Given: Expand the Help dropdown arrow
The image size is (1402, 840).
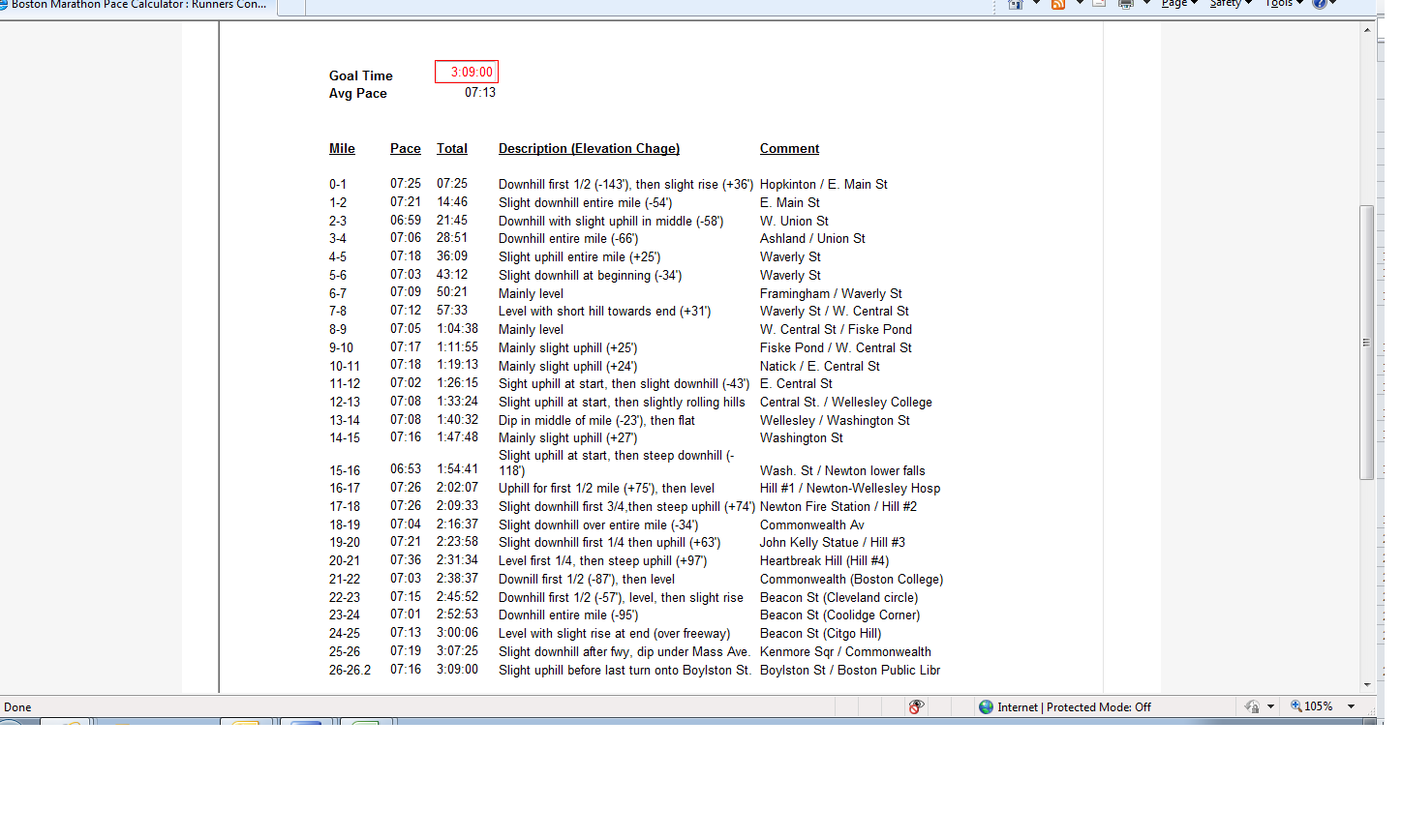Looking at the screenshot, I should (1335, 4).
